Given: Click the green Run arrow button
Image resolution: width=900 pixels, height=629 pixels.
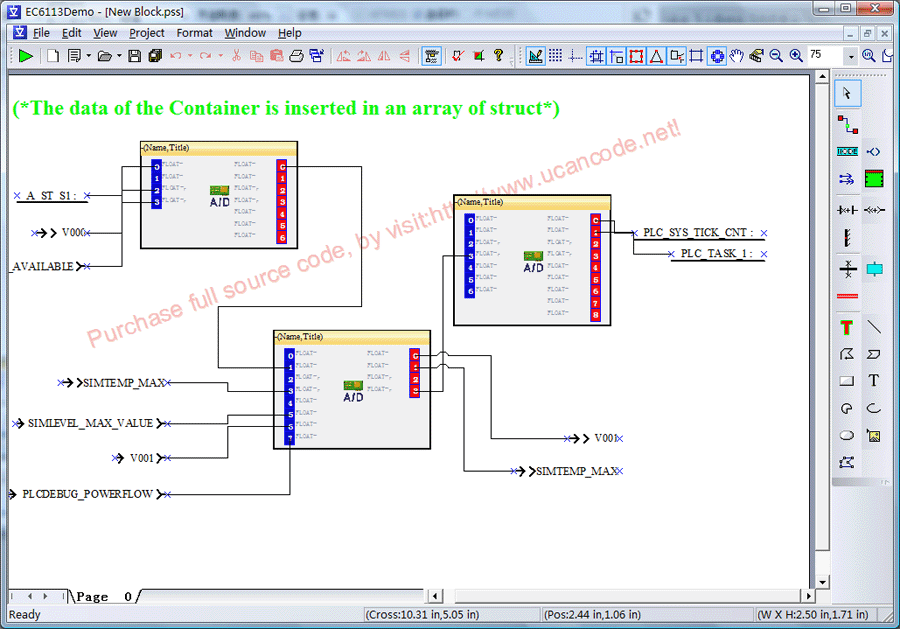Looking at the screenshot, I should (25, 56).
